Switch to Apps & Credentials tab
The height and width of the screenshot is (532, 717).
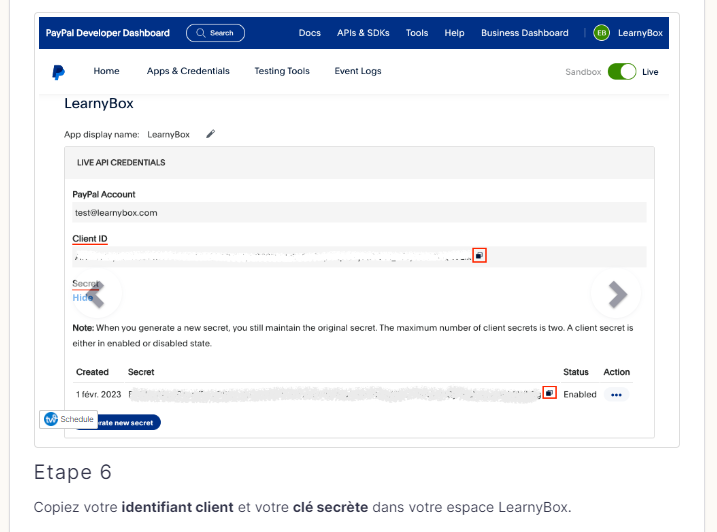pos(188,72)
